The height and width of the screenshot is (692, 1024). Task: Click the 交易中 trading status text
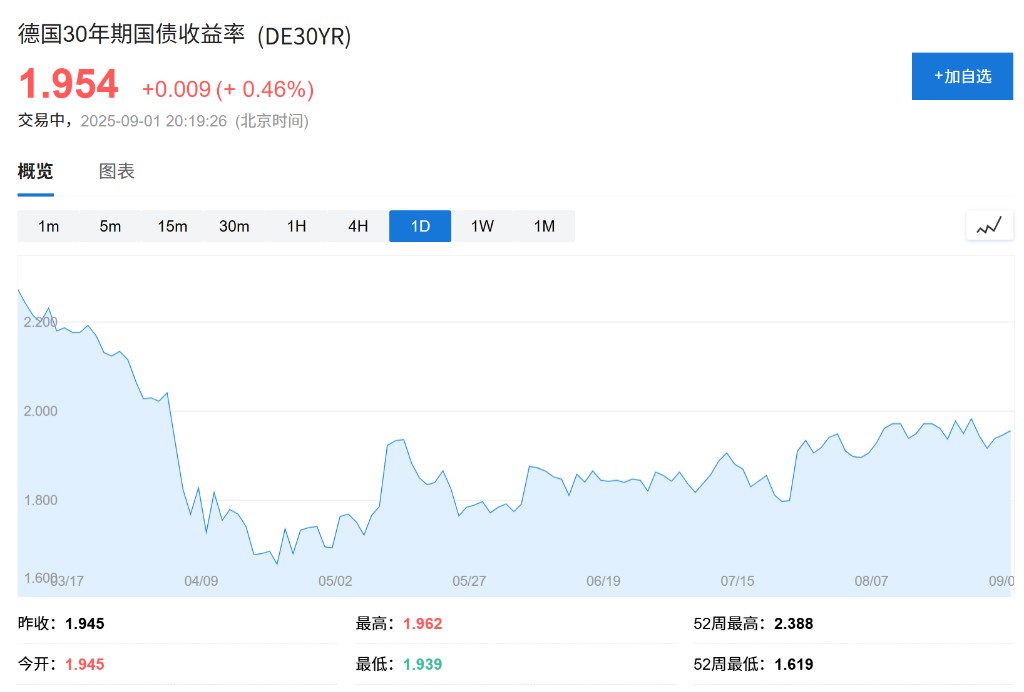(x=42, y=120)
